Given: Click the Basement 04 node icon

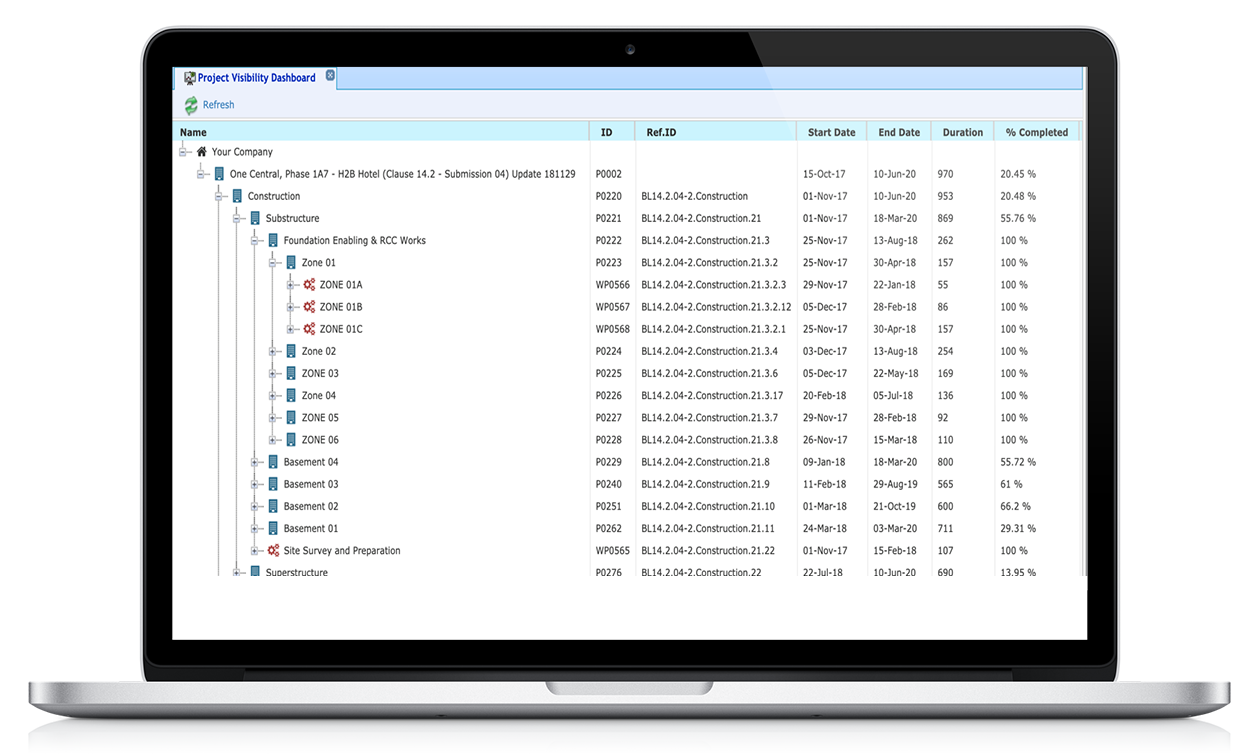Looking at the screenshot, I should (273, 462).
